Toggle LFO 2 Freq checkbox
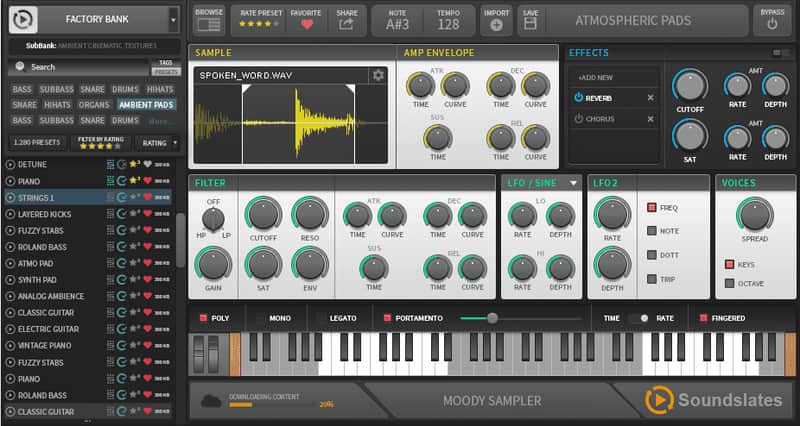This screenshot has width=800, height=426. [652, 208]
